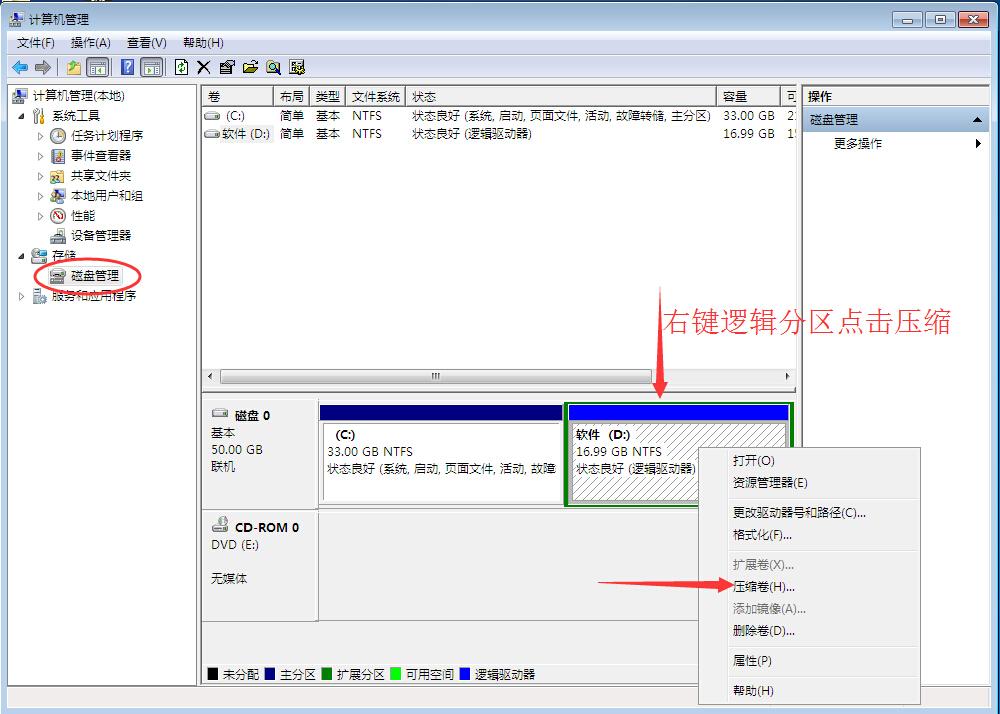Expand the 事件查看器 node
This screenshot has width=1000, height=714.
[40, 156]
